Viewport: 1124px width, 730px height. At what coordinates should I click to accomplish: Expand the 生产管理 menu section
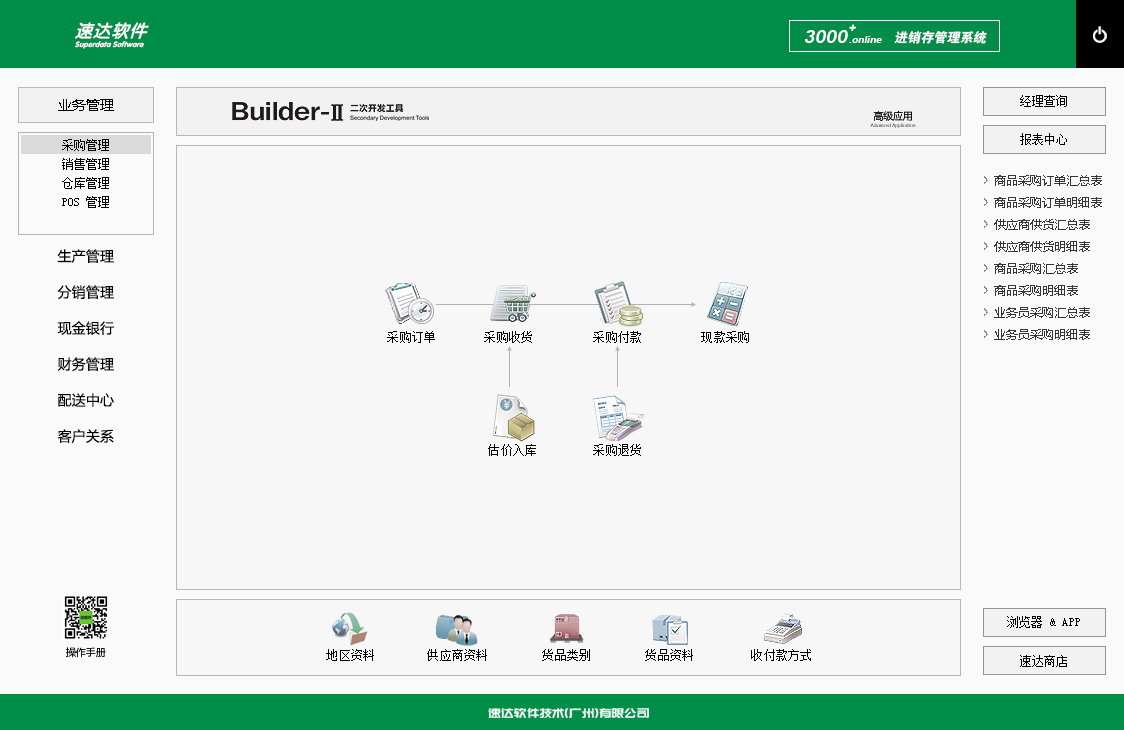[86, 257]
